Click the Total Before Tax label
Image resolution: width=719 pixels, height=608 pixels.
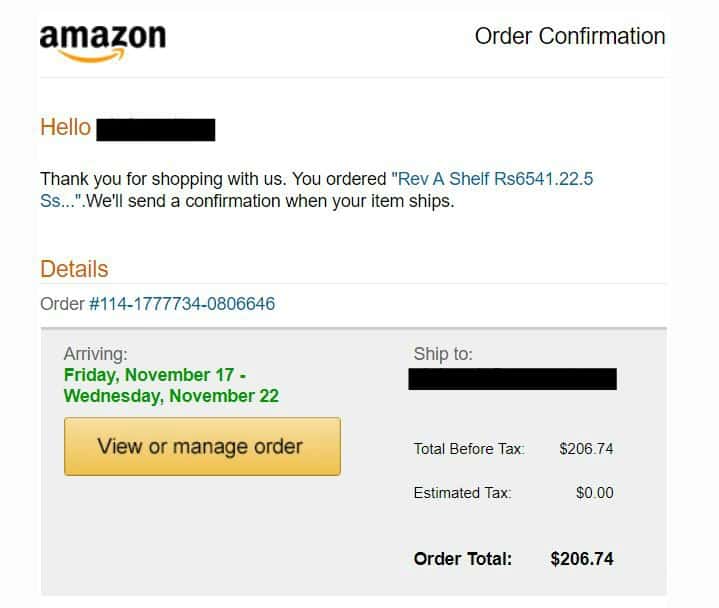coord(469,448)
